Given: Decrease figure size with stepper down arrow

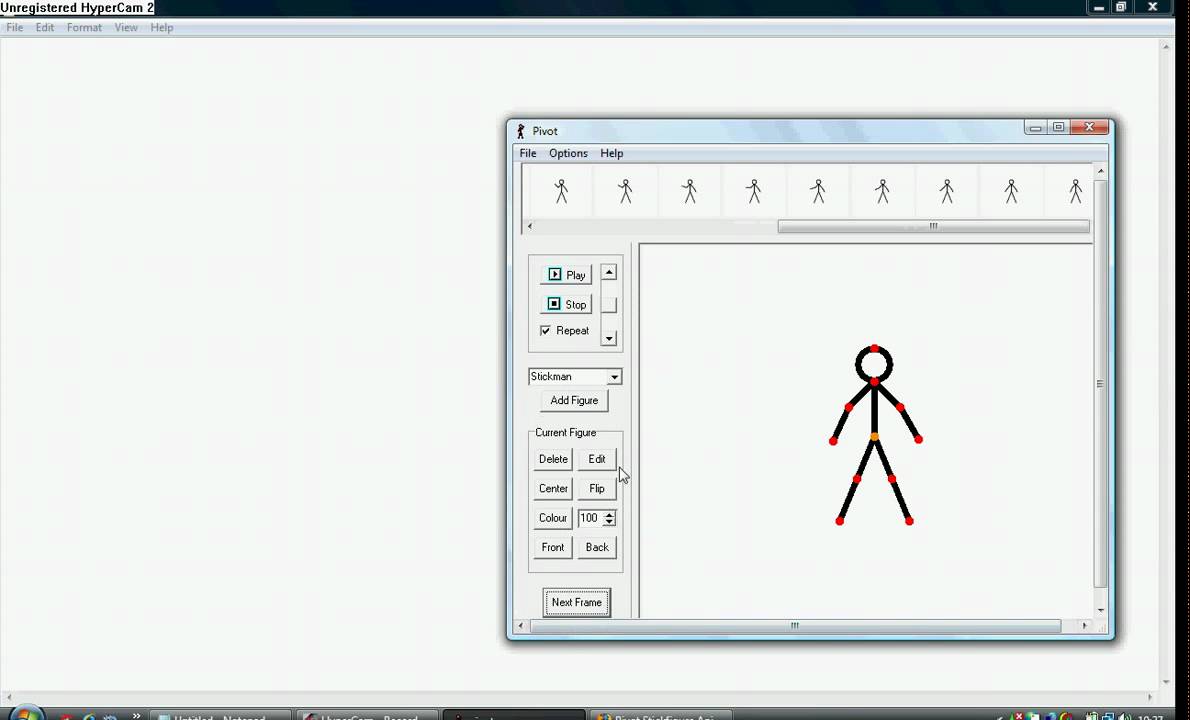Looking at the screenshot, I should (x=609, y=522).
